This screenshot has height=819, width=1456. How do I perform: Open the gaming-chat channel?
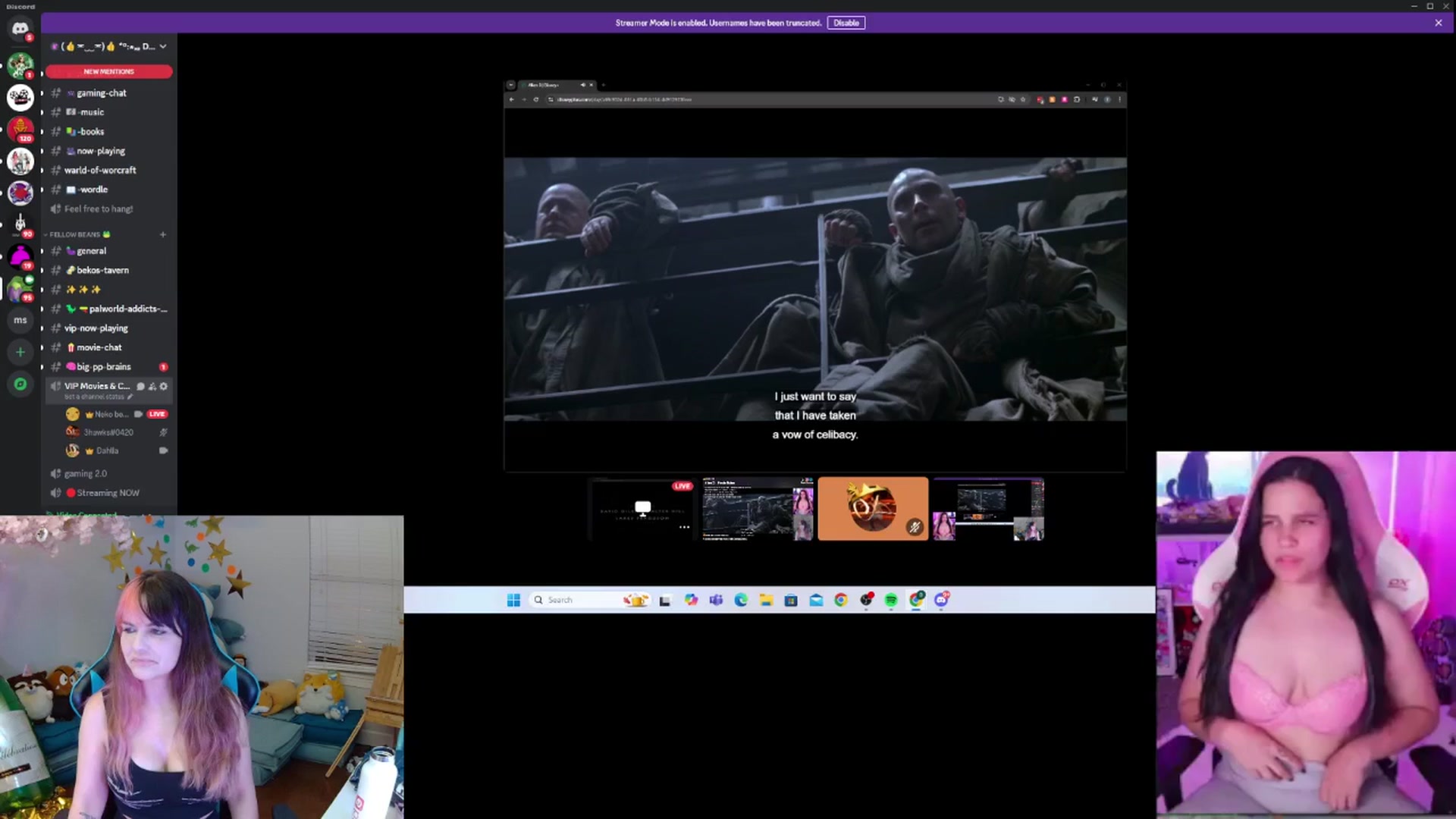click(x=109, y=93)
